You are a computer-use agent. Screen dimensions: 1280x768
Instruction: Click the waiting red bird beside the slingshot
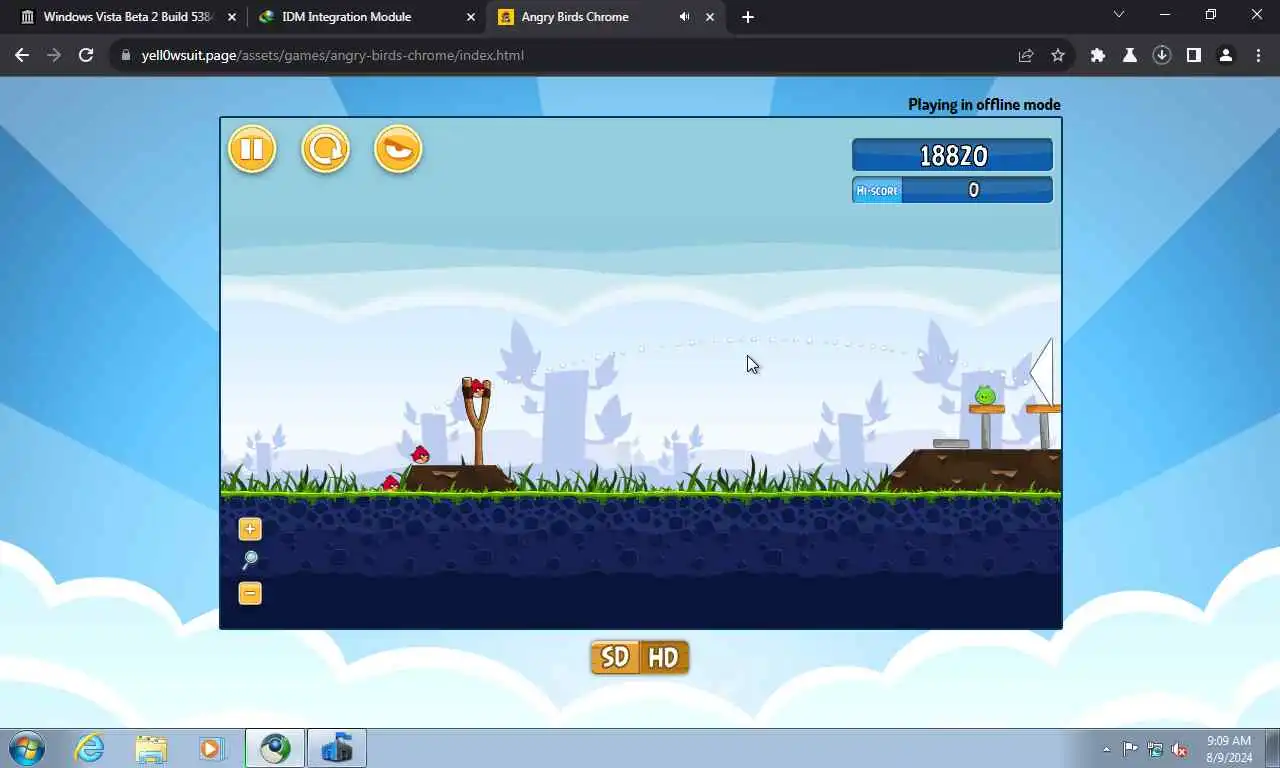point(421,454)
